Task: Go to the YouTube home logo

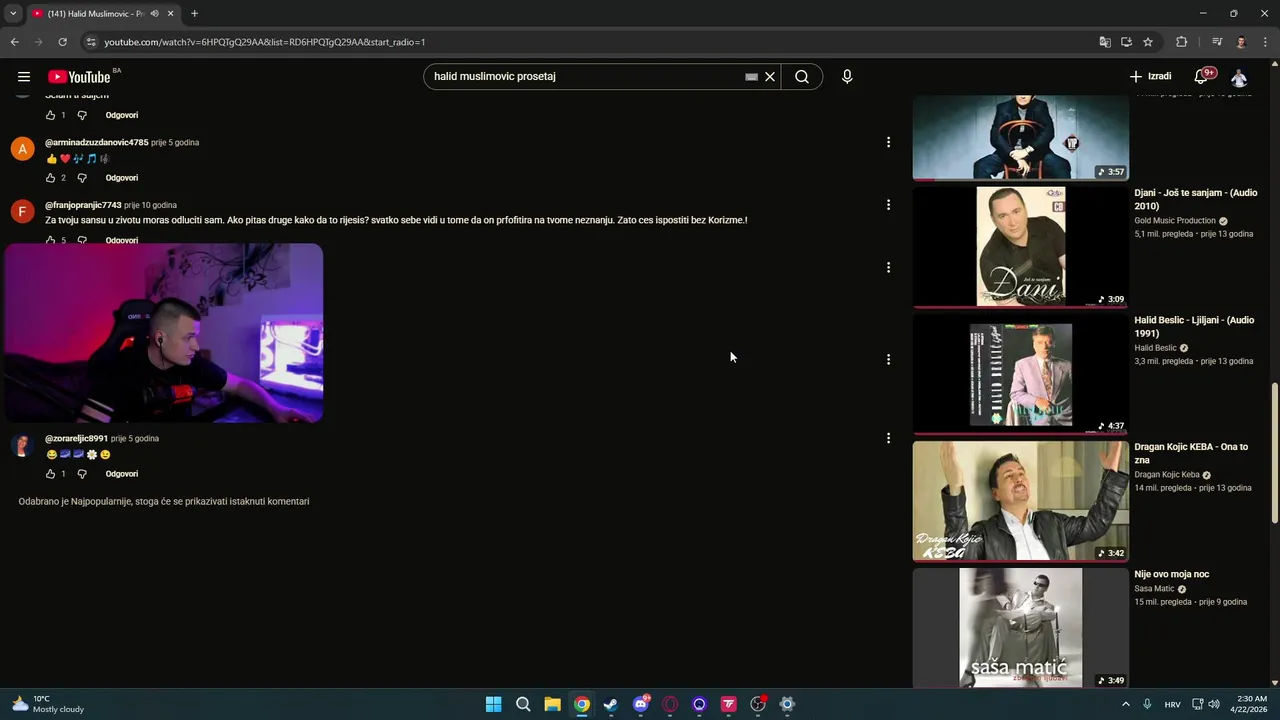Action: coord(79,77)
